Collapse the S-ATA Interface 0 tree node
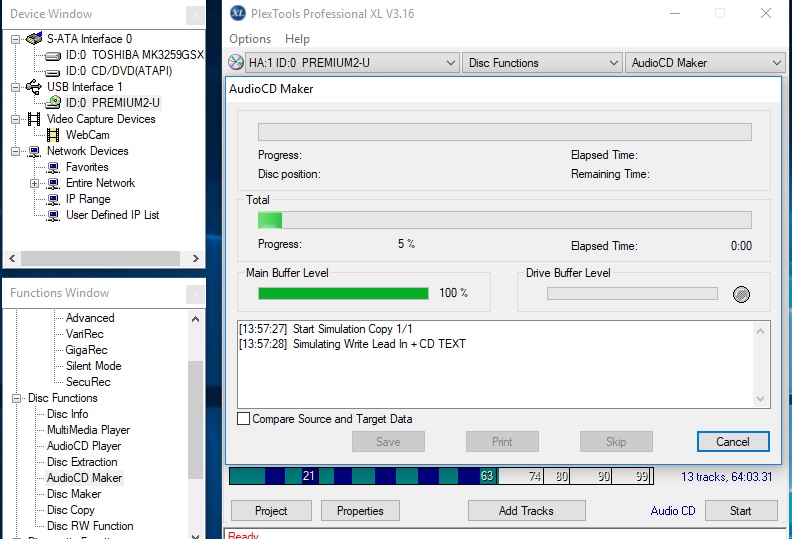The image size is (792, 539). [x=16, y=39]
